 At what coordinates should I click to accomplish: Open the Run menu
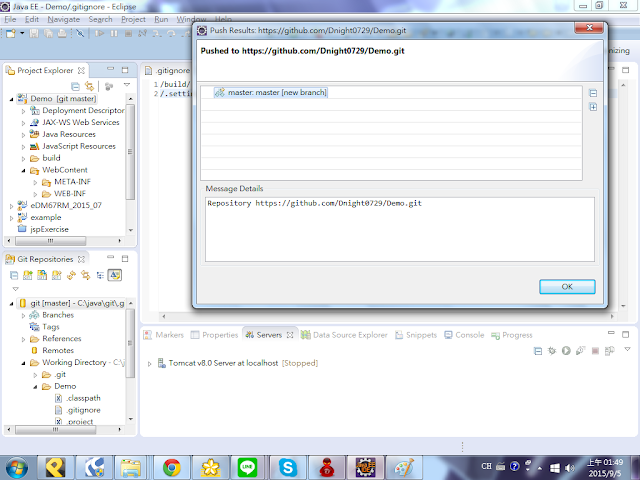(161, 19)
